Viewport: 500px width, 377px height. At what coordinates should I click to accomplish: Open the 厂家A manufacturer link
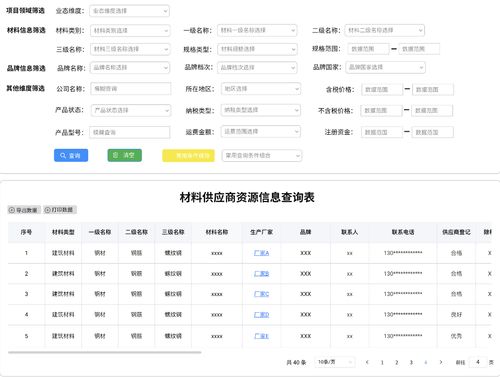[261, 253]
